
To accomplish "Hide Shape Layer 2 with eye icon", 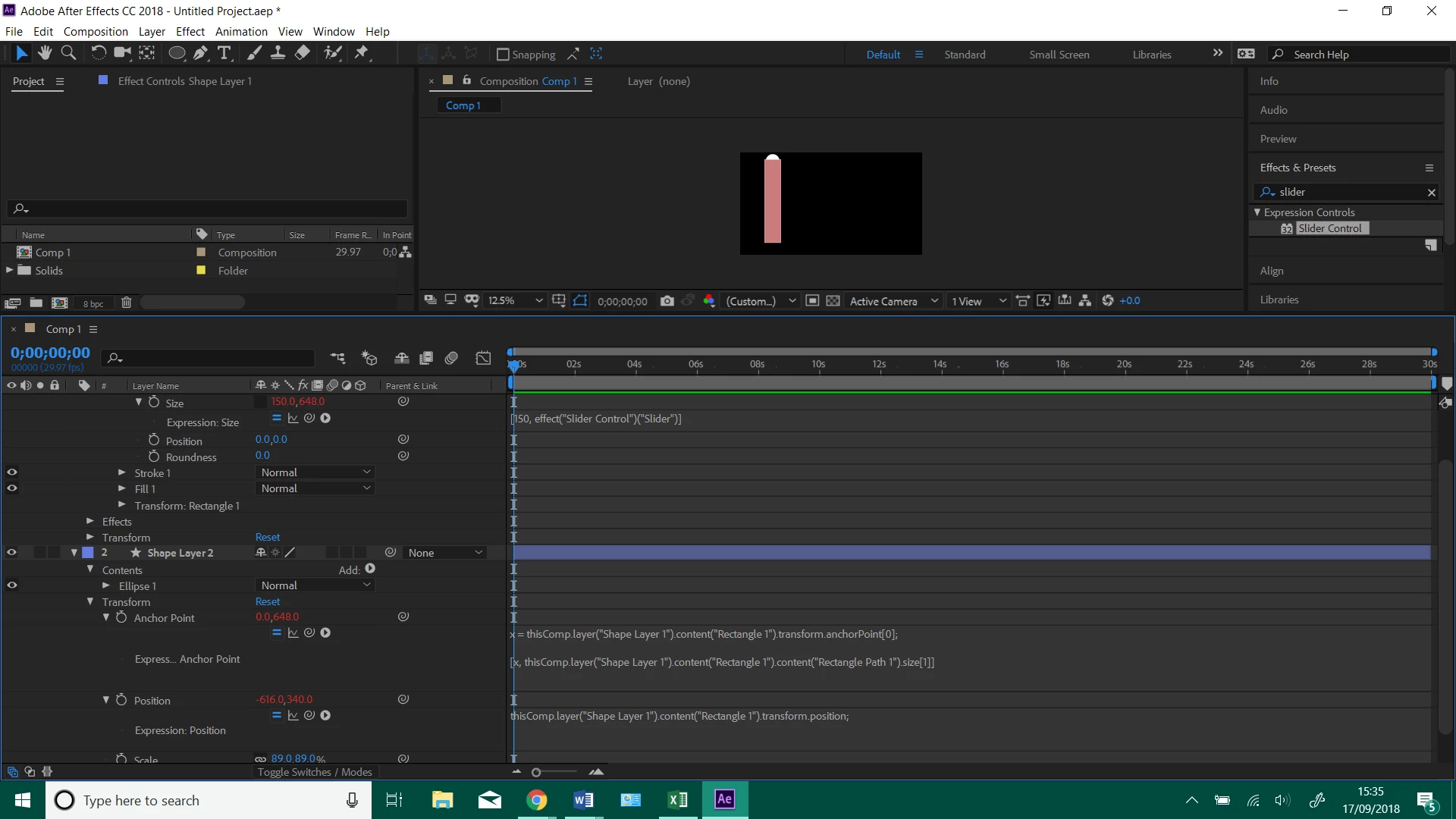I will (x=11, y=553).
